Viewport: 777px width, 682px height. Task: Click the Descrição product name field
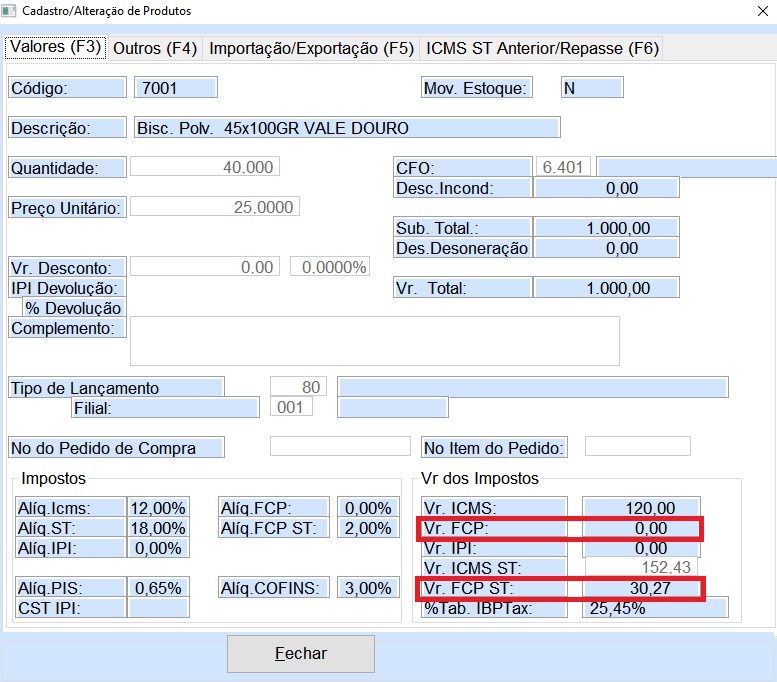pyautogui.click(x=346, y=128)
